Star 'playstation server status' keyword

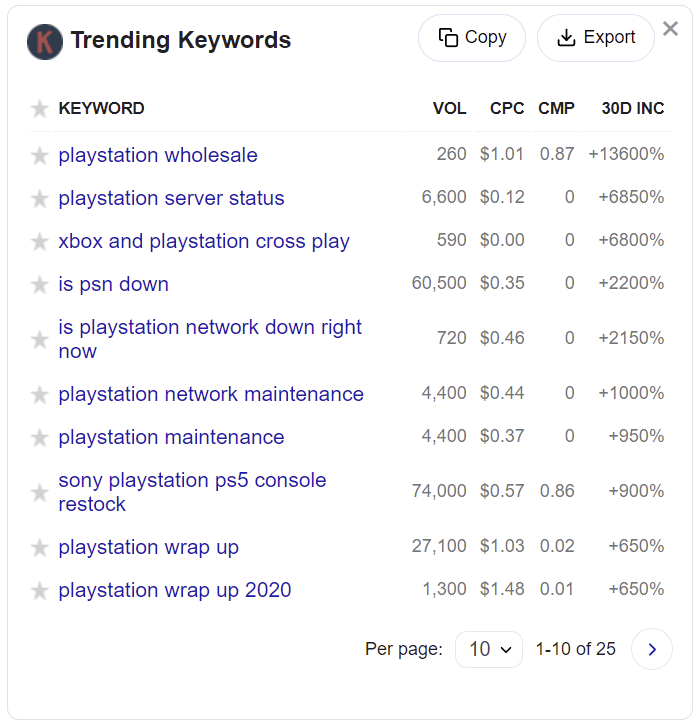[40, 199]
